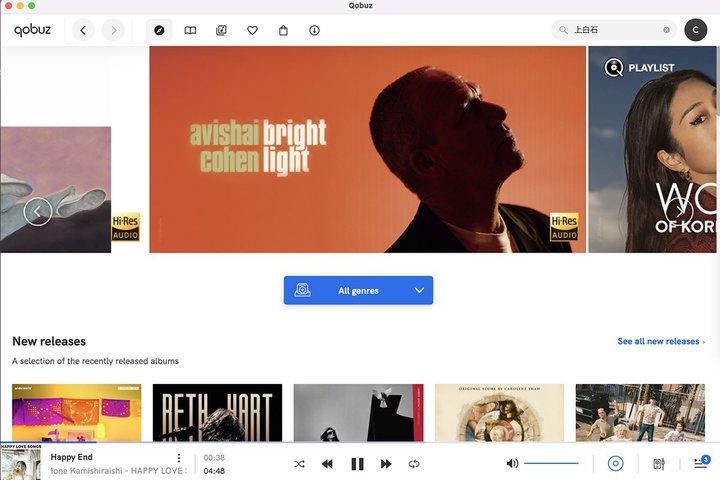Pause the current track
This screenshot has height=480, width=720.
357,464
